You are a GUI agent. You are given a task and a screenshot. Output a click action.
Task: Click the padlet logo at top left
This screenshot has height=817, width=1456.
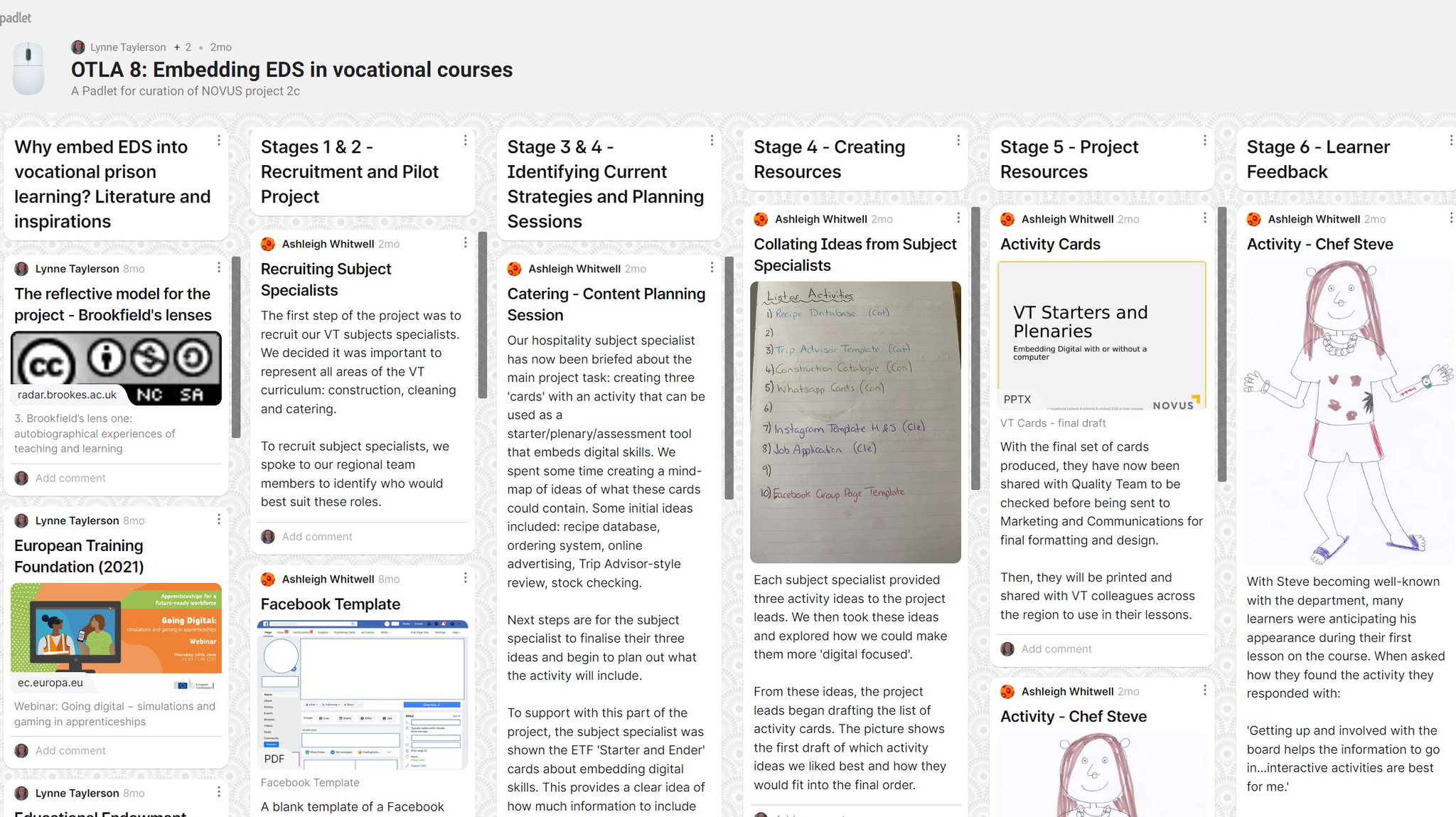16,17
